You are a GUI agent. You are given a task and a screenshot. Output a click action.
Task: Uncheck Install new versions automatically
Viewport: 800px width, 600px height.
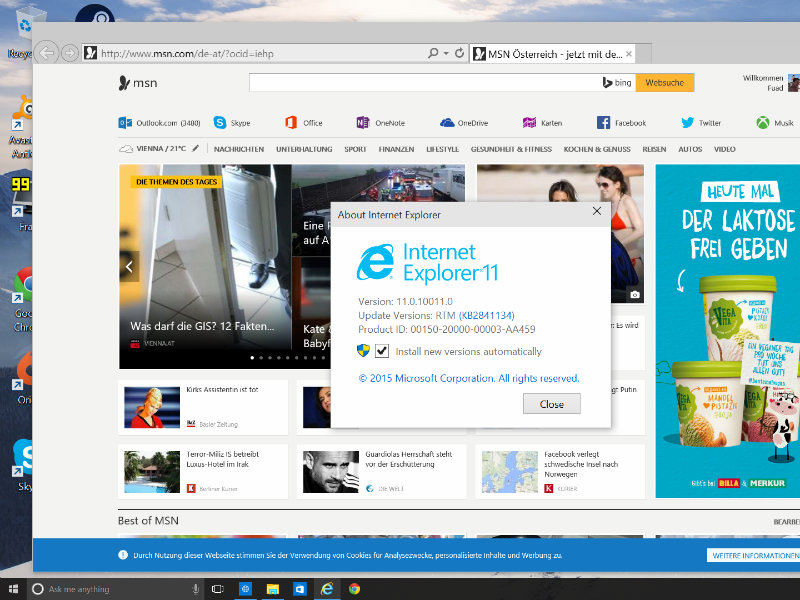point(382,351)
